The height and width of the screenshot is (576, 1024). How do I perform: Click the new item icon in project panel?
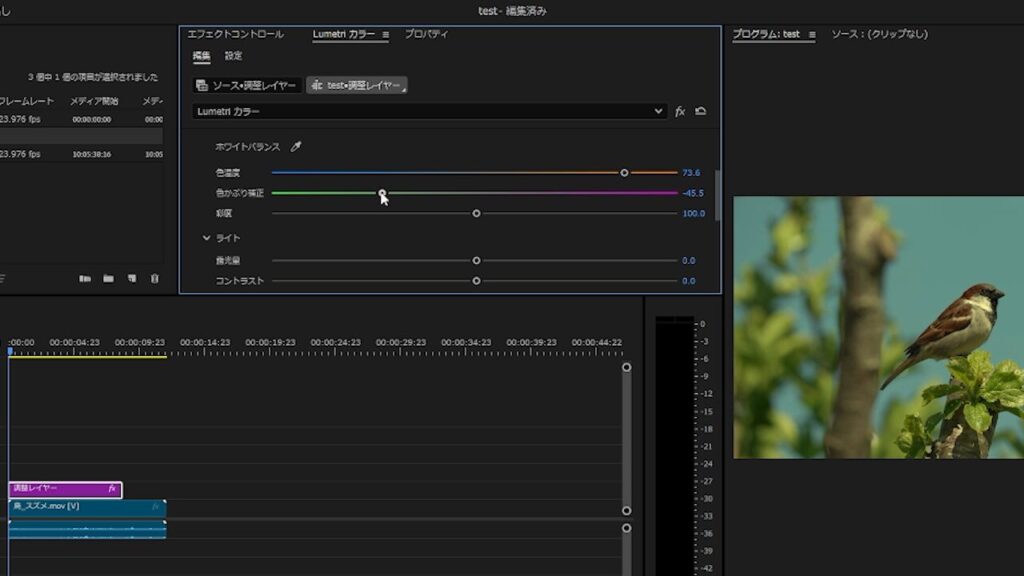pos(131,279)
